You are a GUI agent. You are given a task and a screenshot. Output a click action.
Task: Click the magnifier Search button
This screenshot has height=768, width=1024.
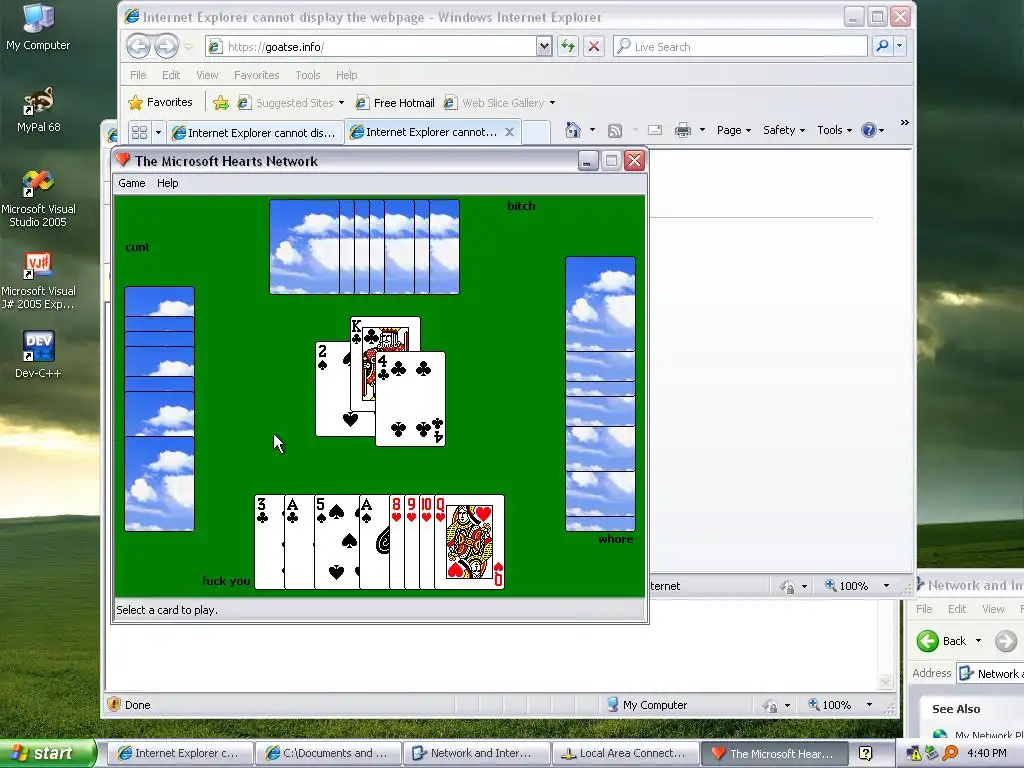[882, 46]
